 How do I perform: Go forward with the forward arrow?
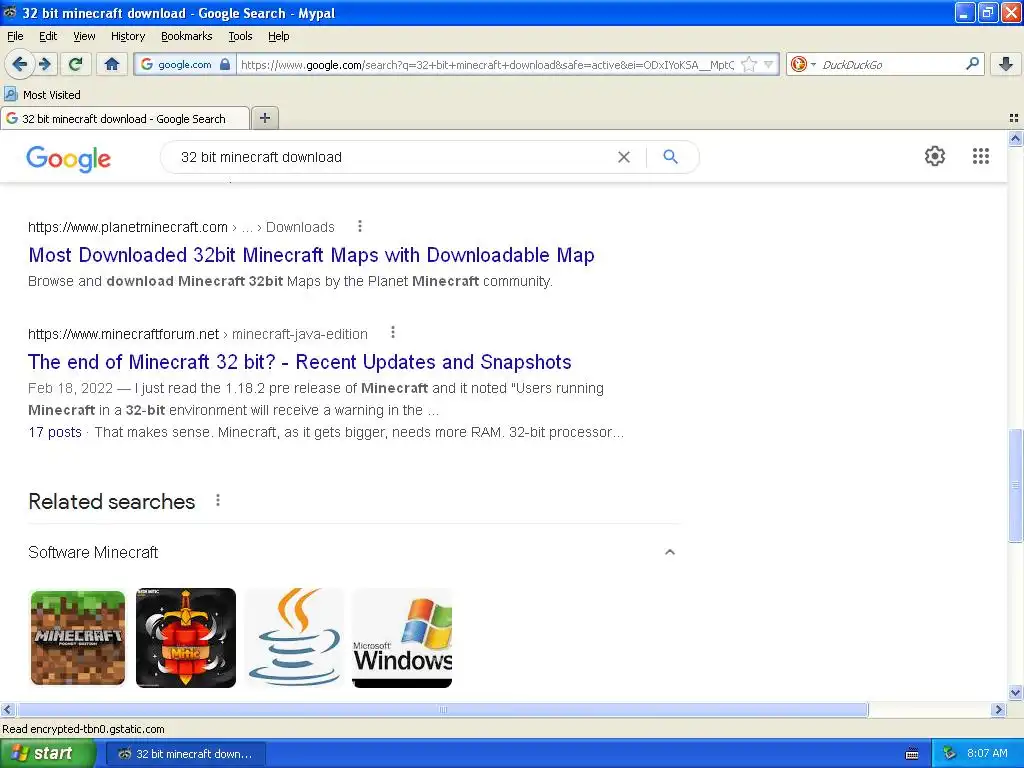pos(44,64)
